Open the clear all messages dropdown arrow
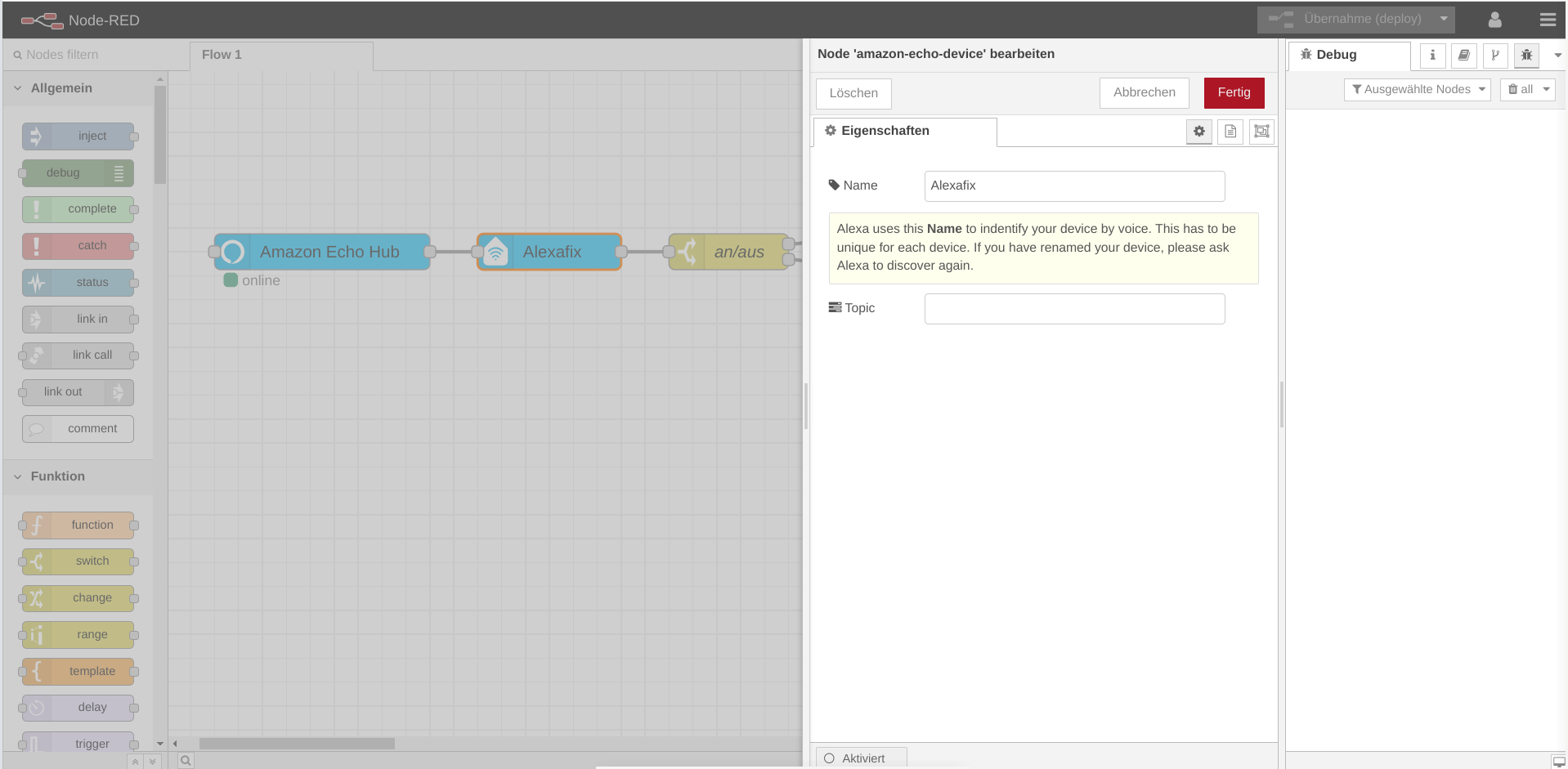This screenshot has width=1568, height=769. coord(1546,90)
